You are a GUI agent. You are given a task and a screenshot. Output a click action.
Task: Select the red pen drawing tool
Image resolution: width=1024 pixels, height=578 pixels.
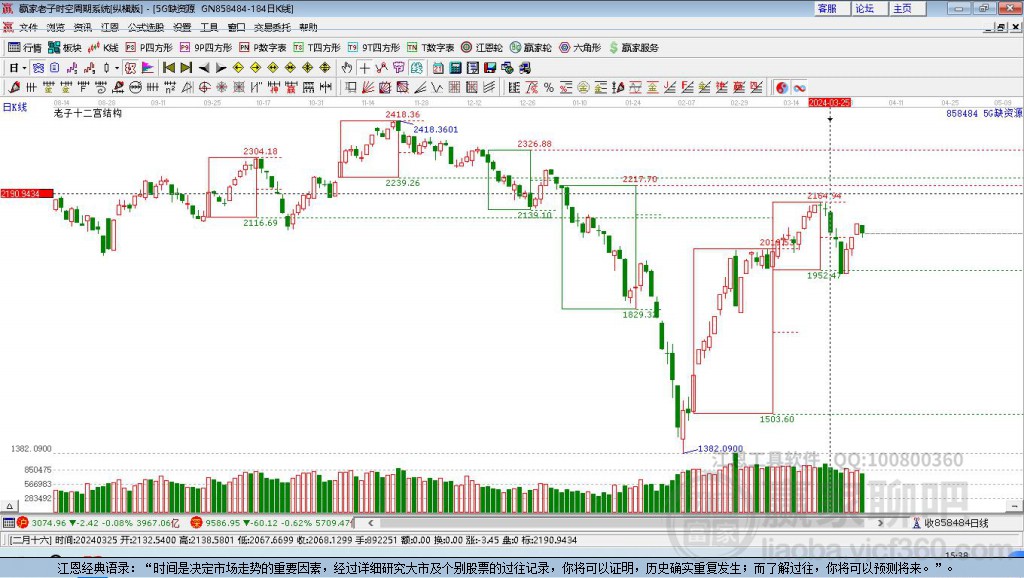point(14,88)
